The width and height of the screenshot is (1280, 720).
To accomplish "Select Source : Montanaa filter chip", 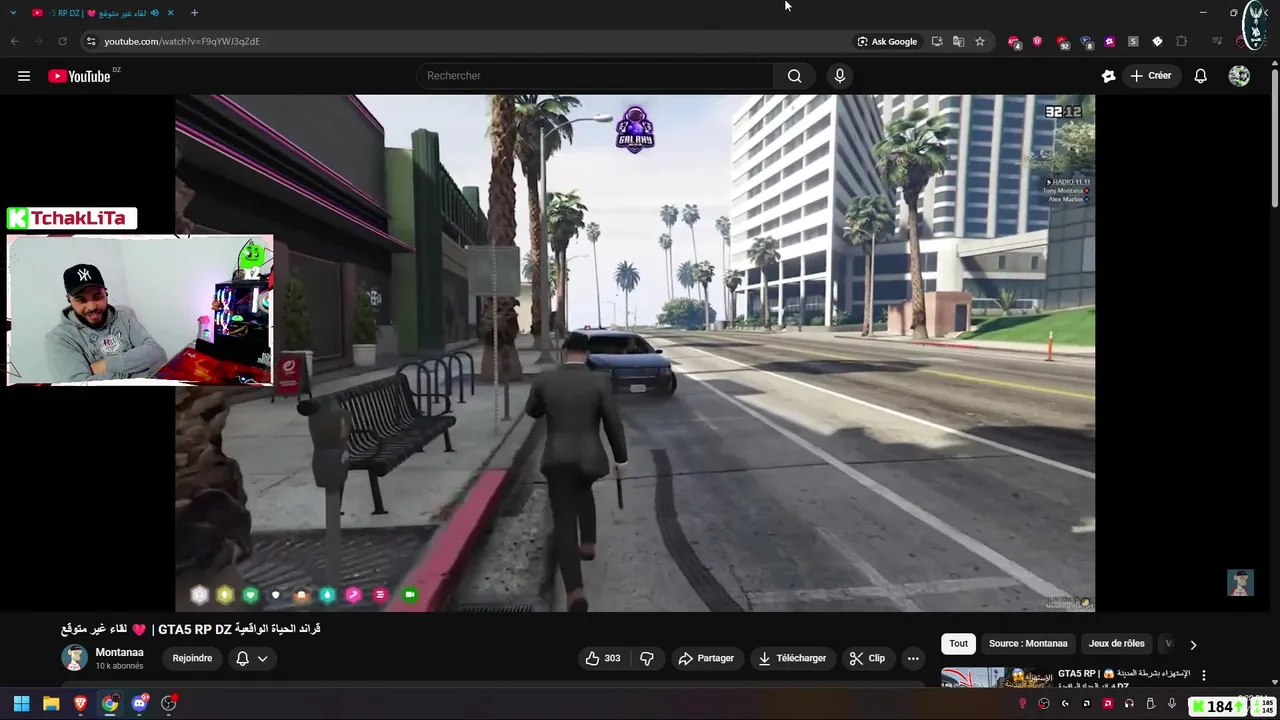I will pyautogui.click(x=1028, y=643).
